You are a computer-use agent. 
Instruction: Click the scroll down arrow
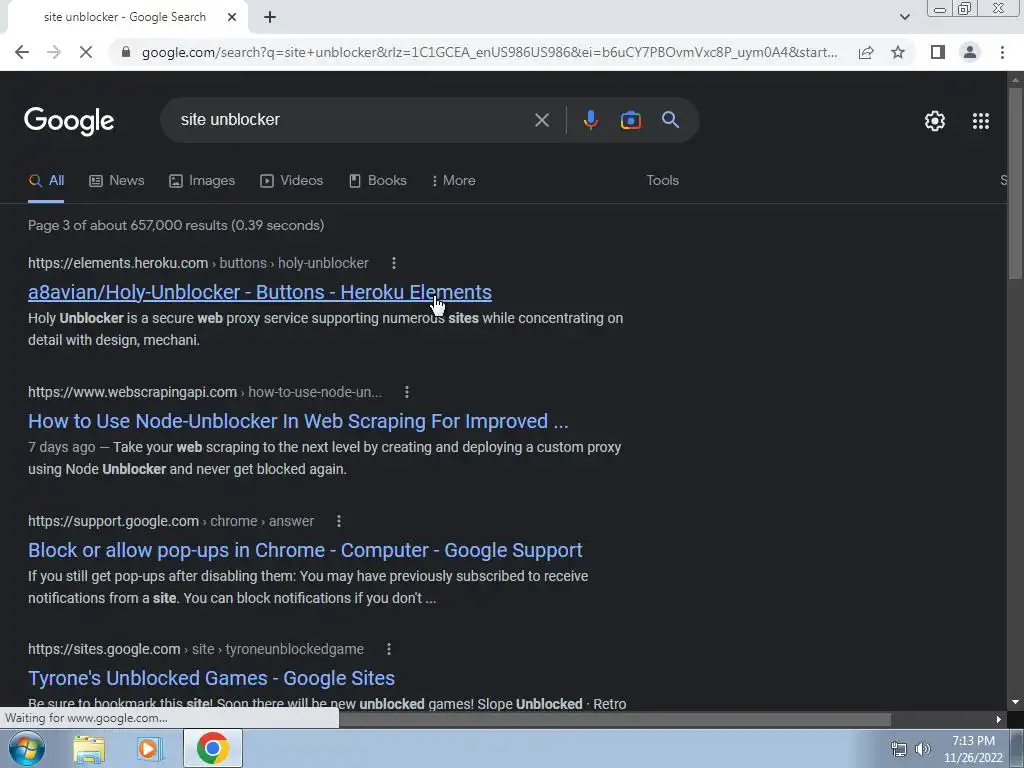[1015, 703]
